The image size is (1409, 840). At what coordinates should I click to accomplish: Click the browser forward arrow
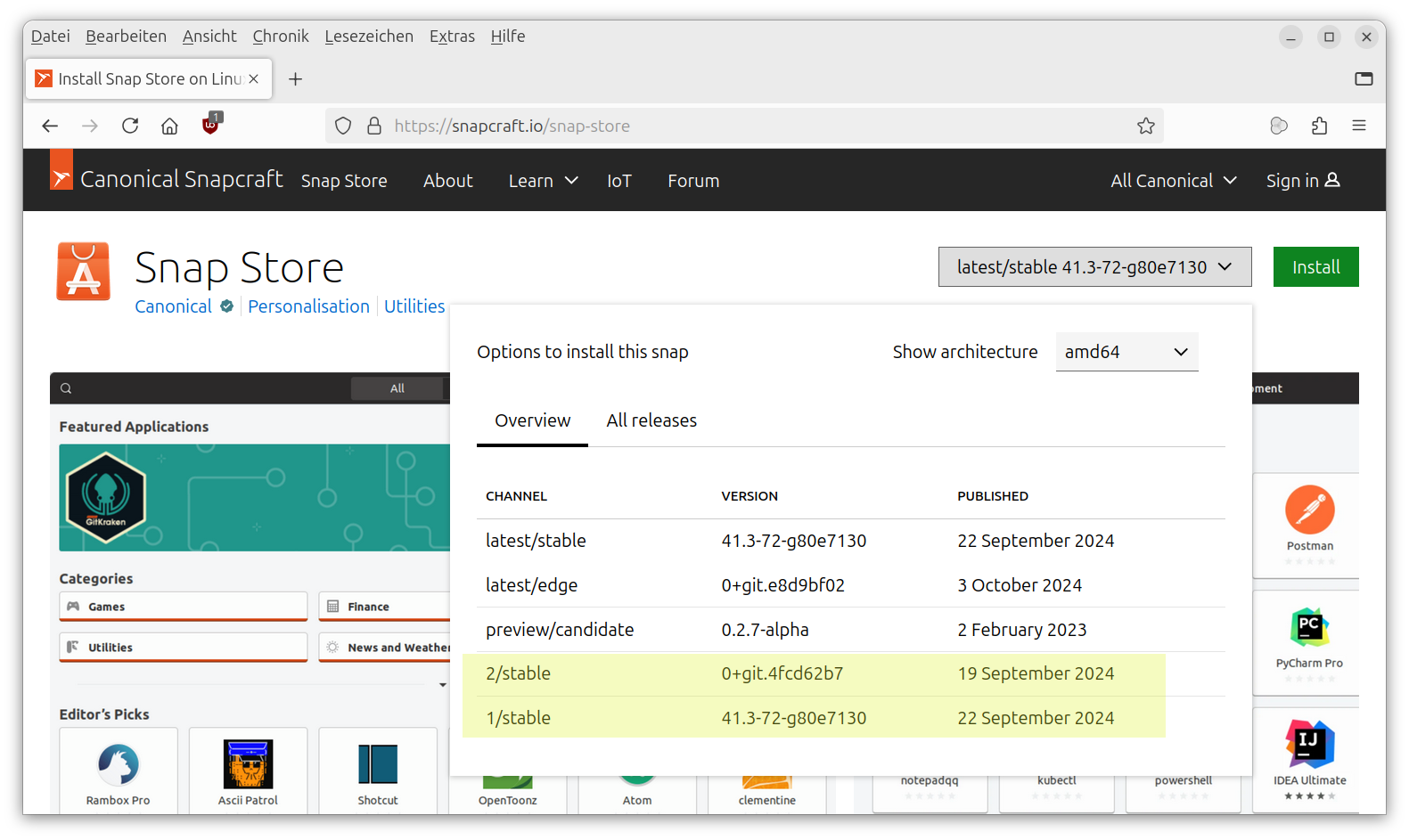click(90, 126)
